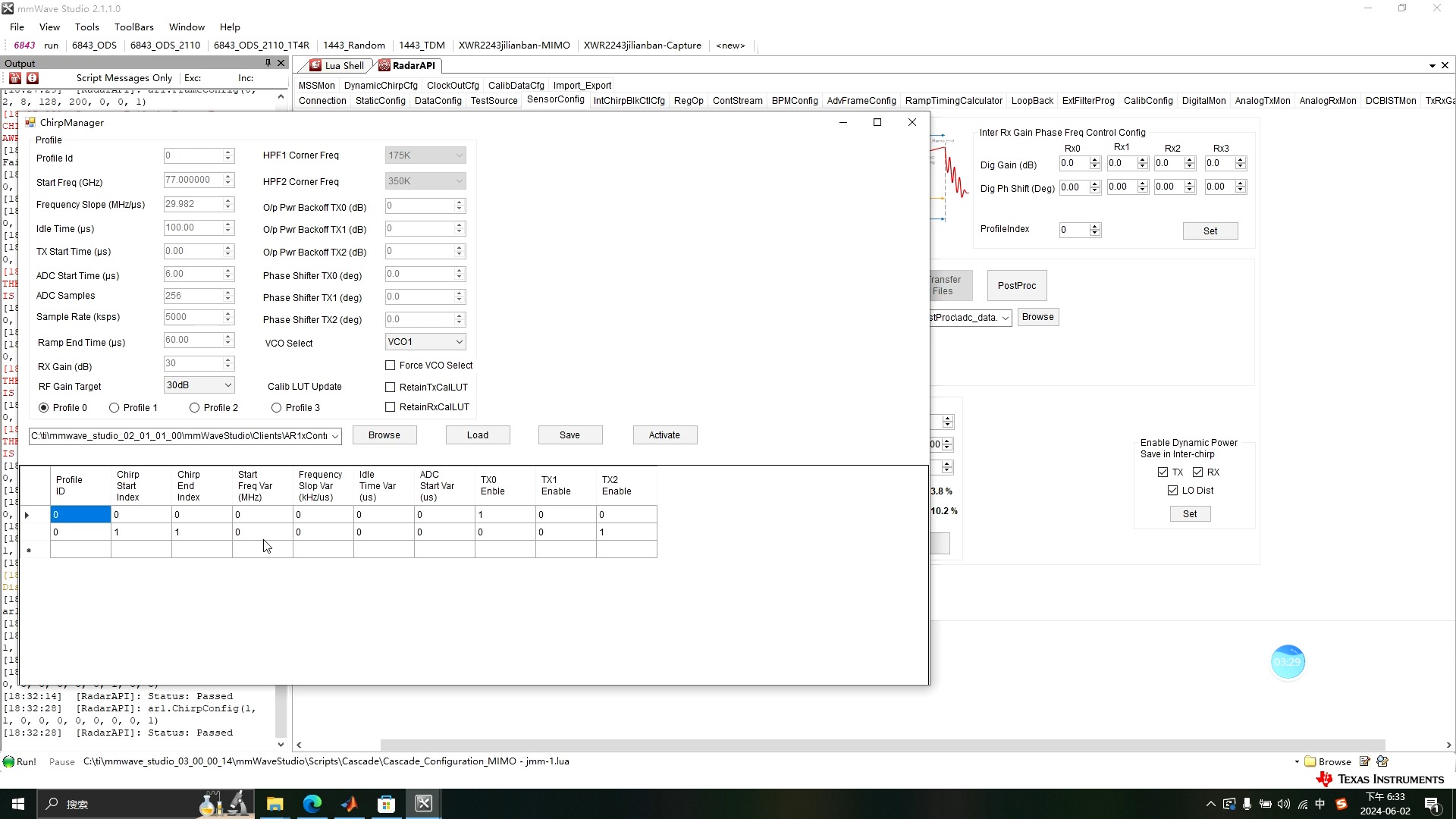Pin the Output panel with pushpin icon

pos(268,63)
